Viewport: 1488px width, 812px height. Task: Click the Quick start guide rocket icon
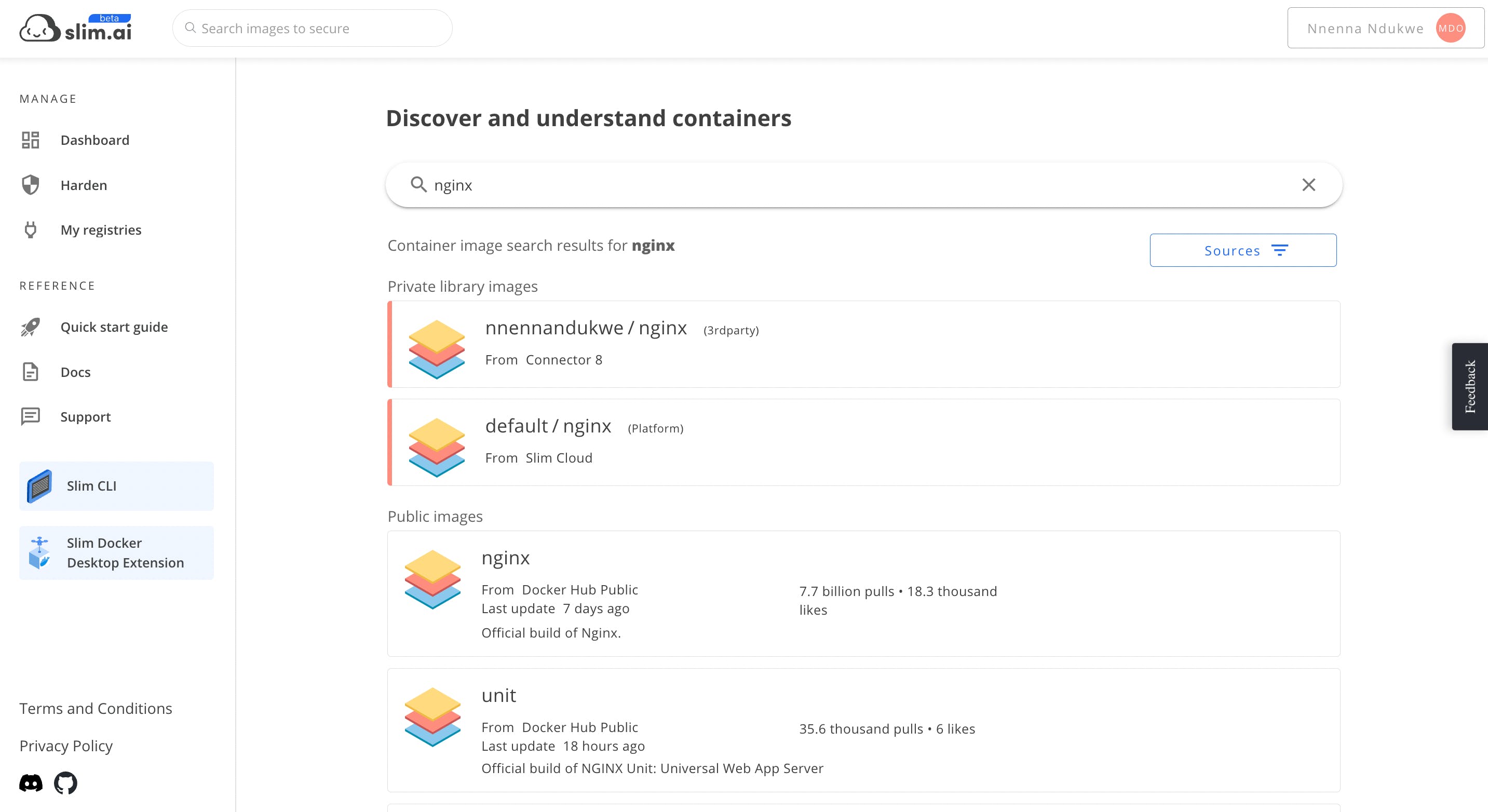click(x=31, y=327)
